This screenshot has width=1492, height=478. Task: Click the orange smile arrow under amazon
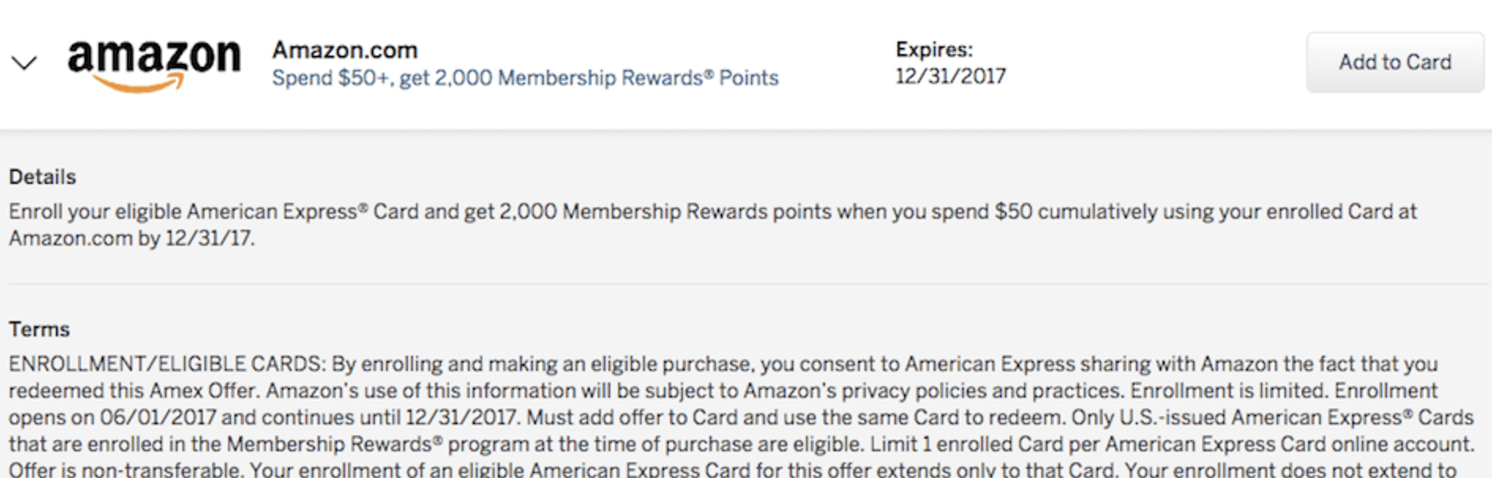point(148,86)
